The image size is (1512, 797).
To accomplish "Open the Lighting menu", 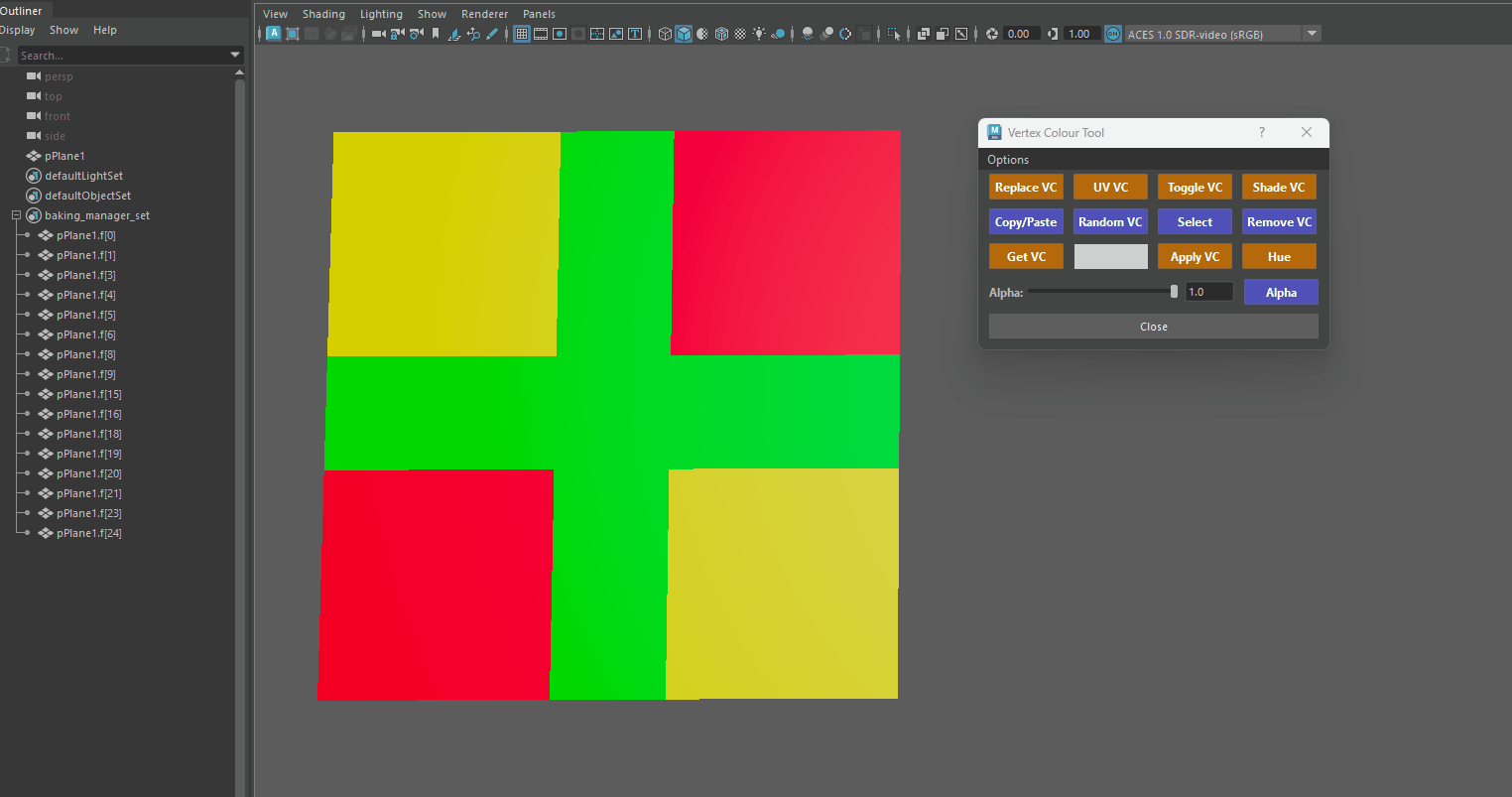I will point(381,14).
